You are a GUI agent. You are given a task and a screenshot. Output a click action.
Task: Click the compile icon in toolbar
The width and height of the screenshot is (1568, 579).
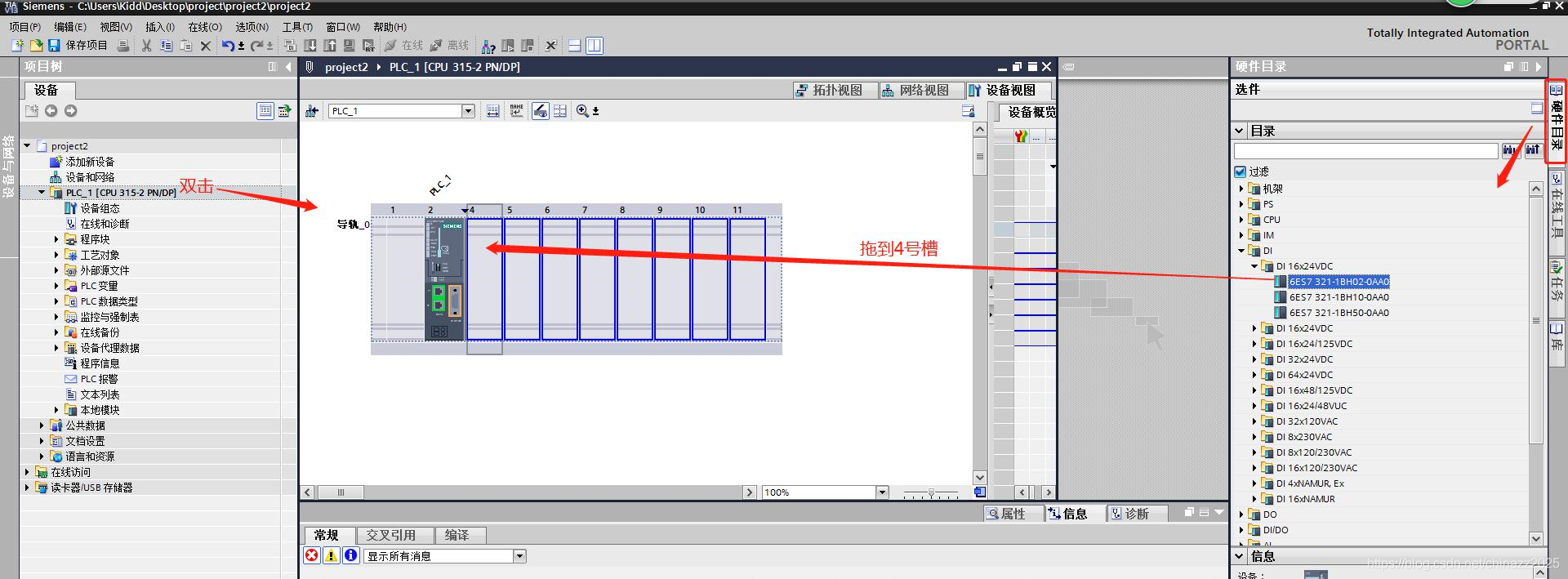(x=290, y=46)
